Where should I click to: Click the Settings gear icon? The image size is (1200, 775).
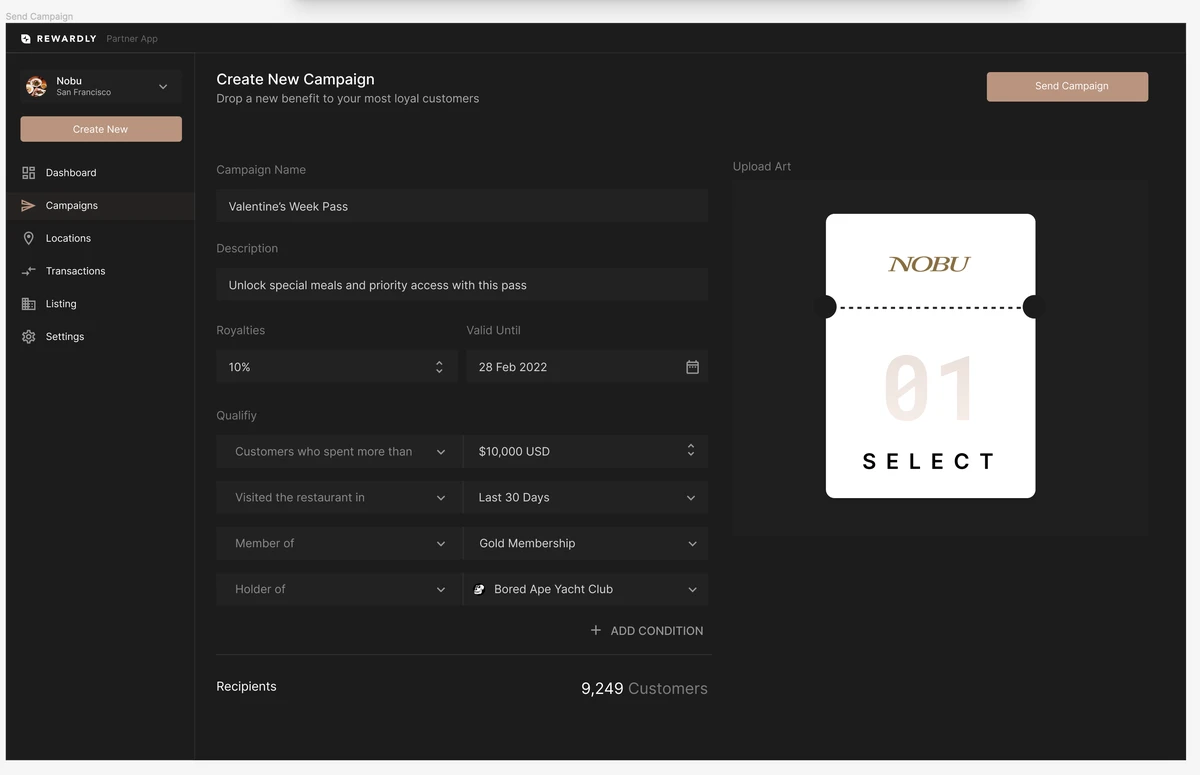tap(28, 337)
